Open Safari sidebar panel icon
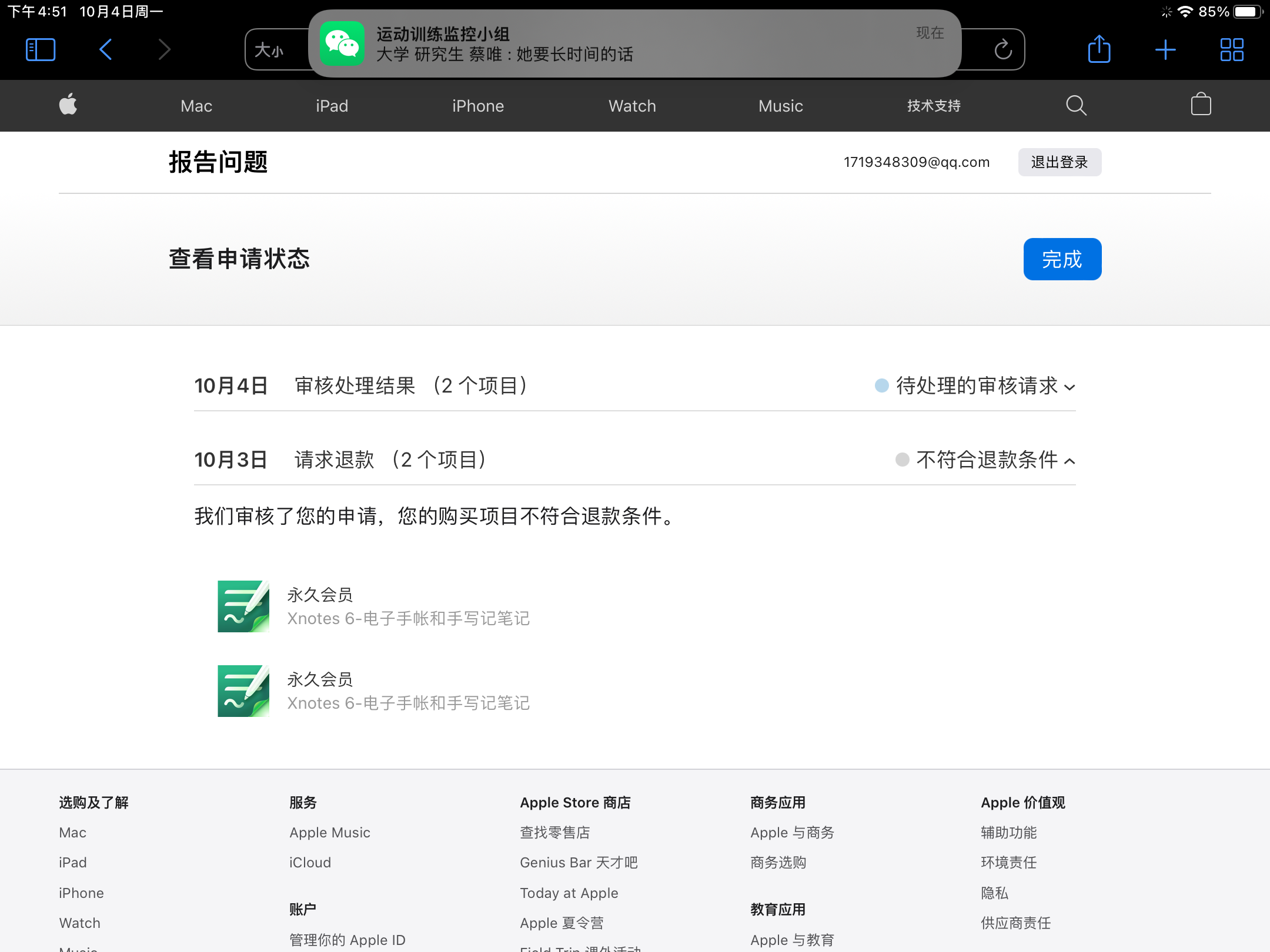This screenshot has width=1270, height=952. point(41,49)
